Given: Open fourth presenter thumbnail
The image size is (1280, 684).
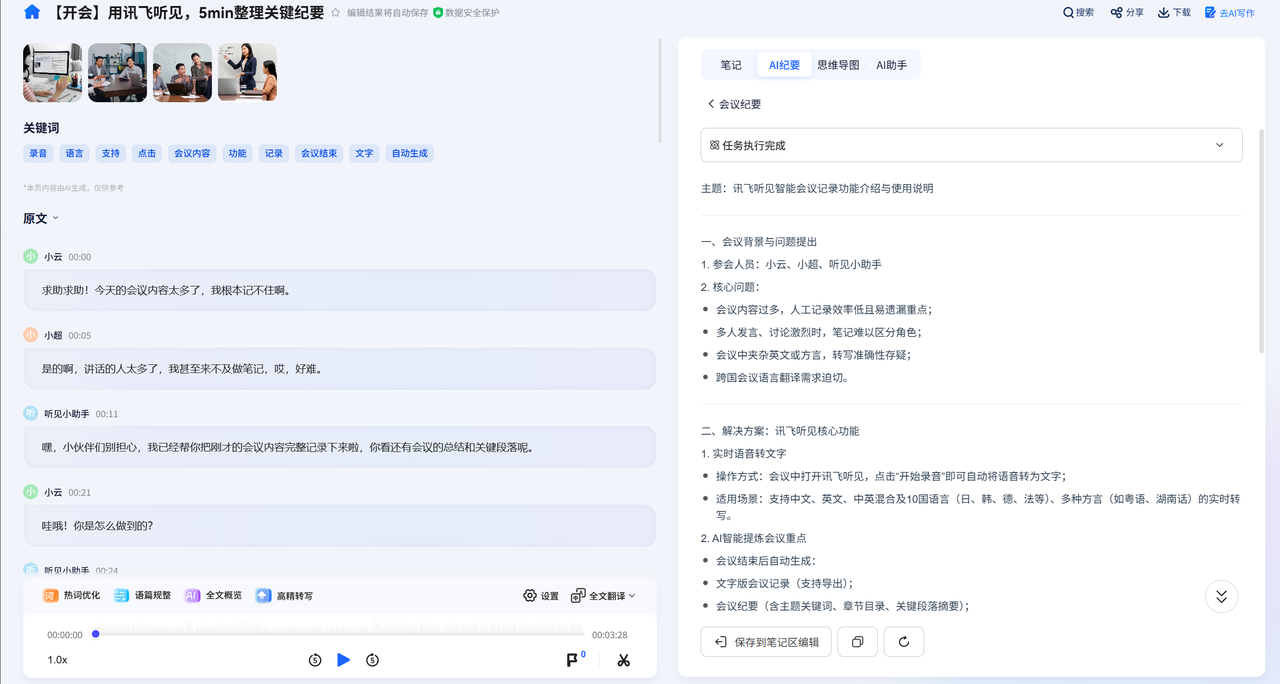Looking at the screenshot, I should [x=247, y=72].
